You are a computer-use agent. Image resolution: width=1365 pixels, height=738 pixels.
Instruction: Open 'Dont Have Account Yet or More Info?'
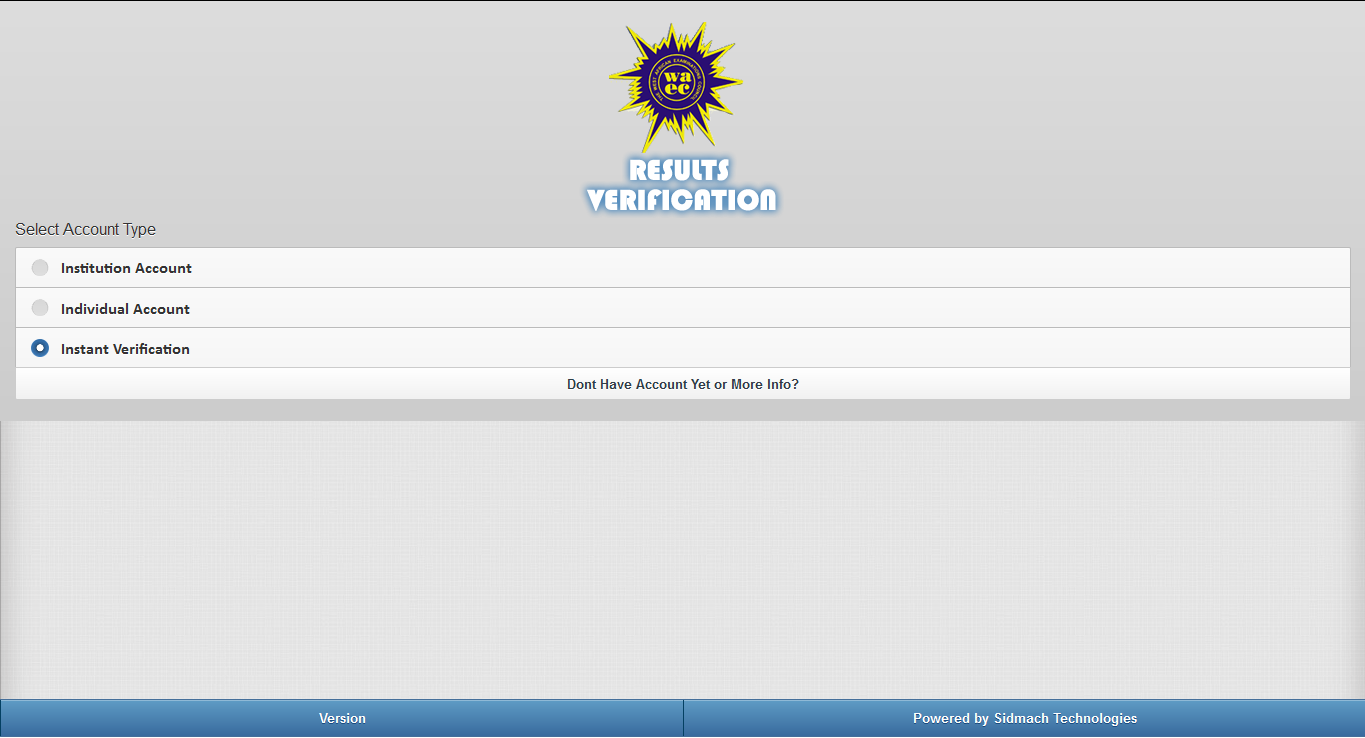(x=683, y=384)
